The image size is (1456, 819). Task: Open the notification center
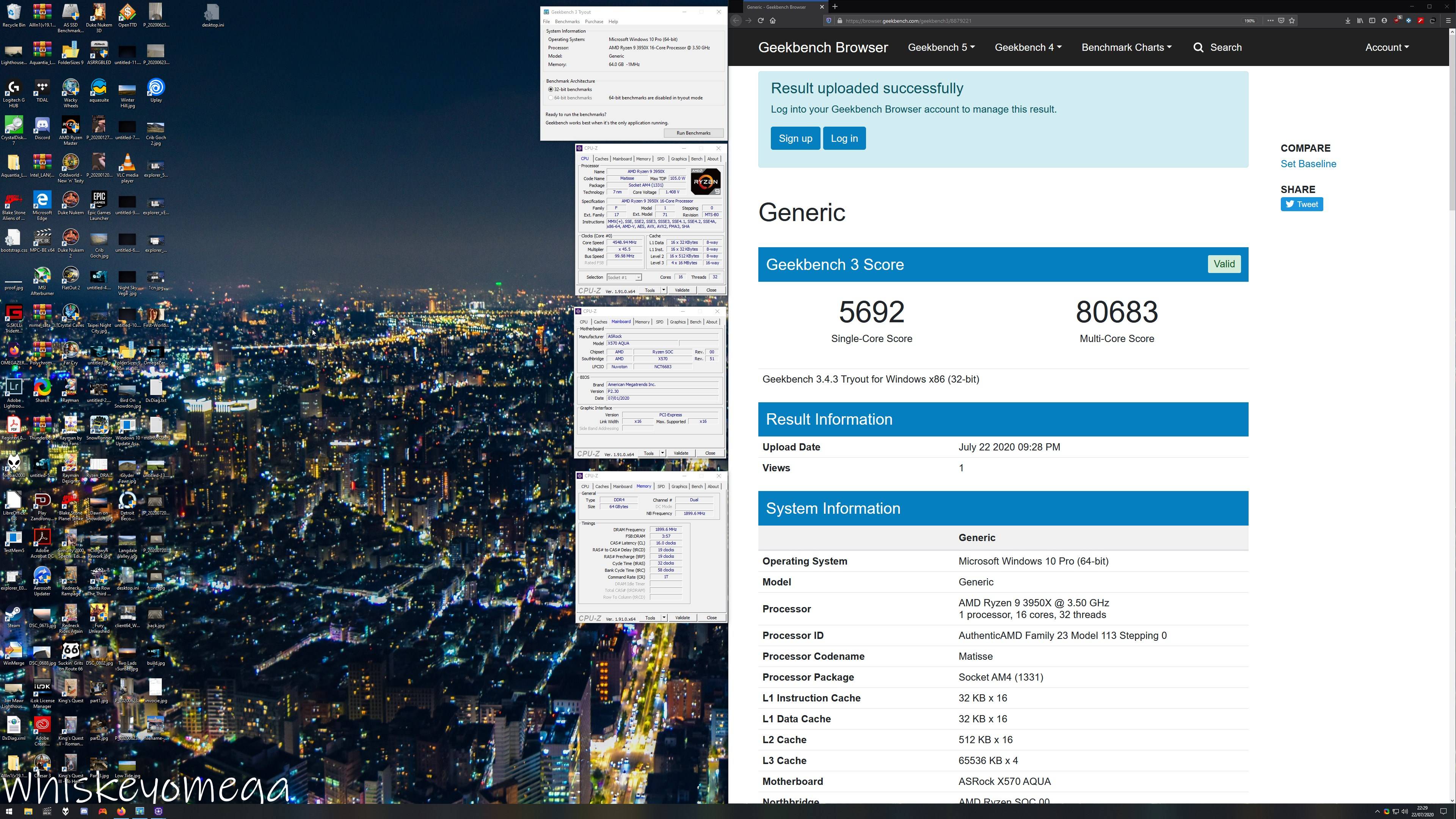1443,812
